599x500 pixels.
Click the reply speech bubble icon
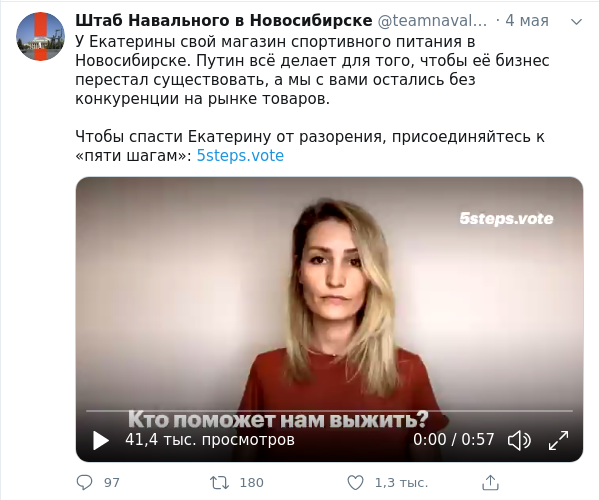click(x=84, y=482)
